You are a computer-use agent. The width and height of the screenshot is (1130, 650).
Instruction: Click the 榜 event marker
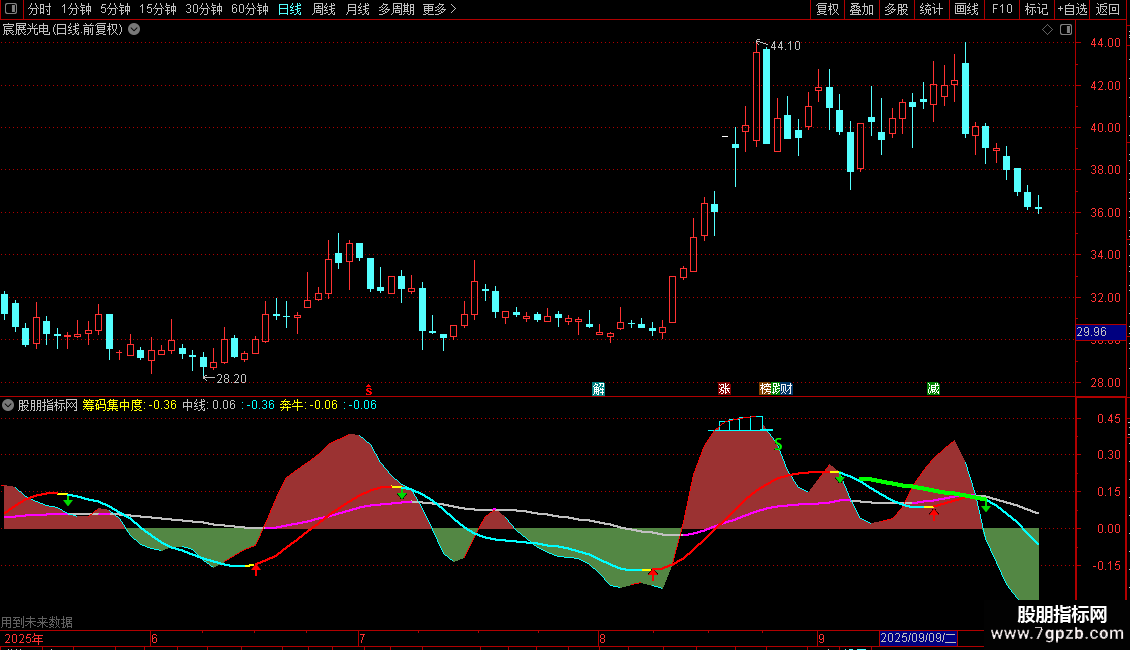tap(765, 389)
